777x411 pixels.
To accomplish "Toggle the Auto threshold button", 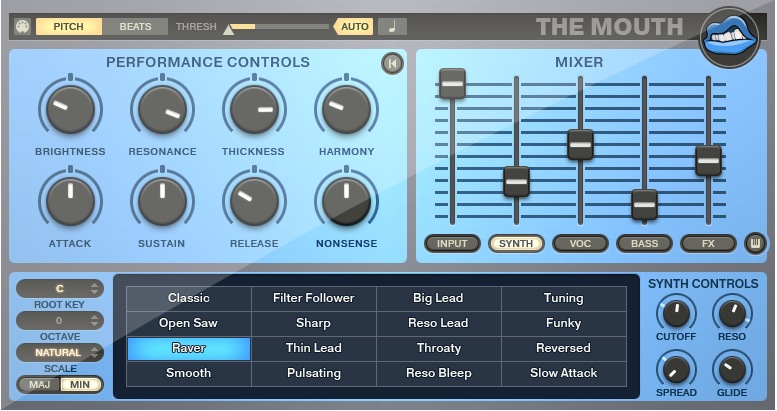I will click(x=353, y=26).
